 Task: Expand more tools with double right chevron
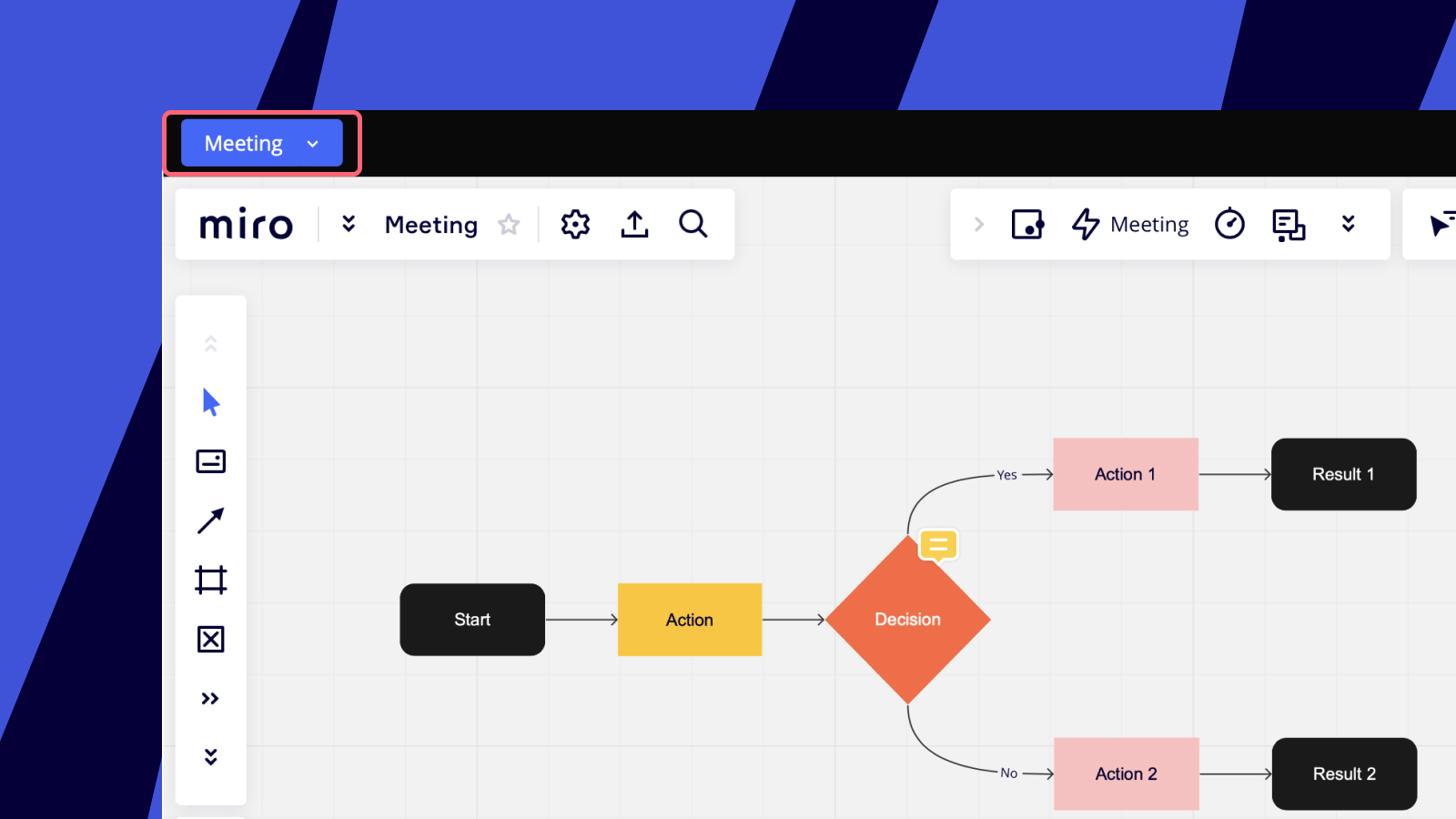click(211, 699)
